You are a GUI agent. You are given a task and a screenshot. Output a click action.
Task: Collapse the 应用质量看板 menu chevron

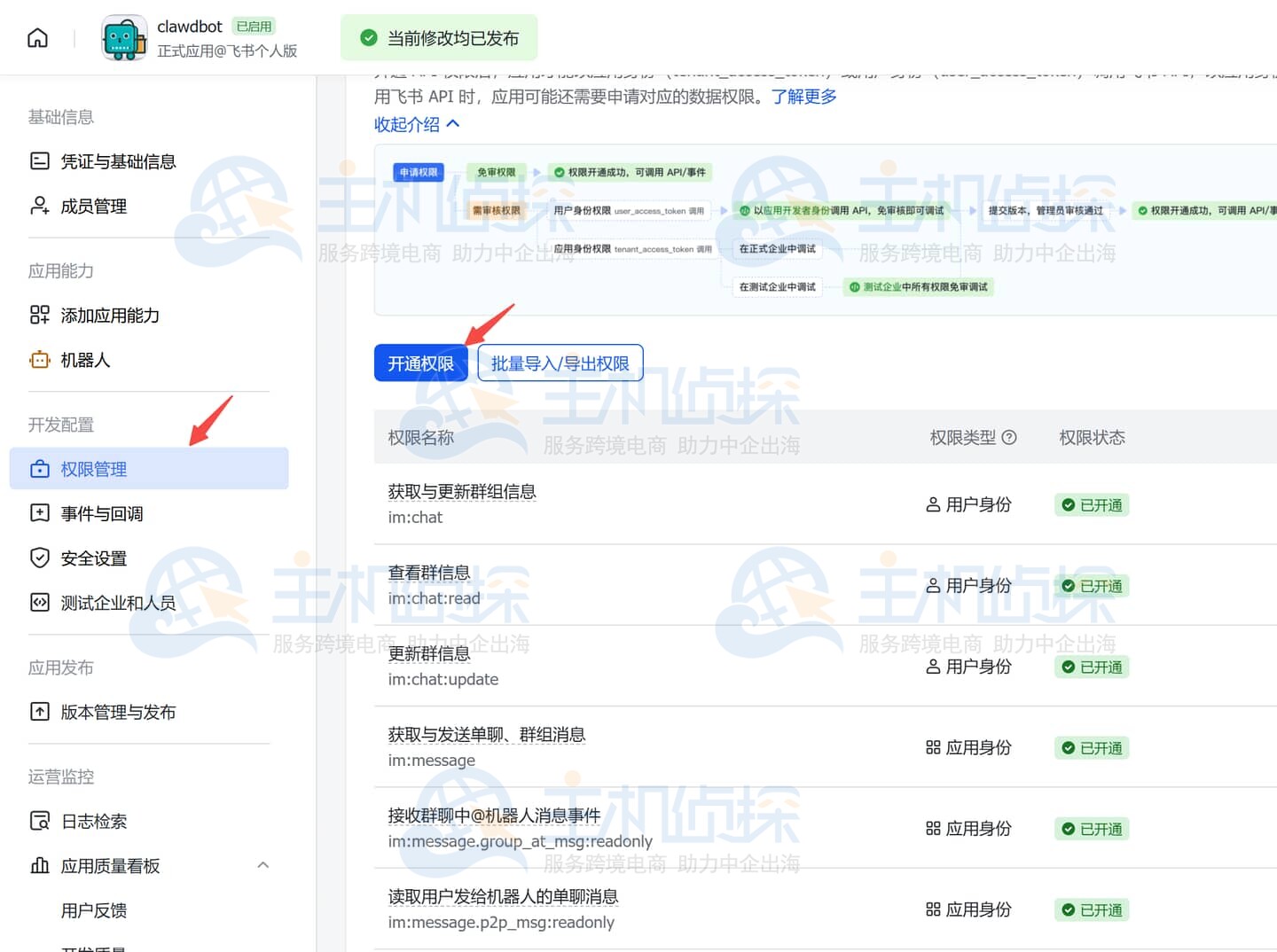coord(262,865)
